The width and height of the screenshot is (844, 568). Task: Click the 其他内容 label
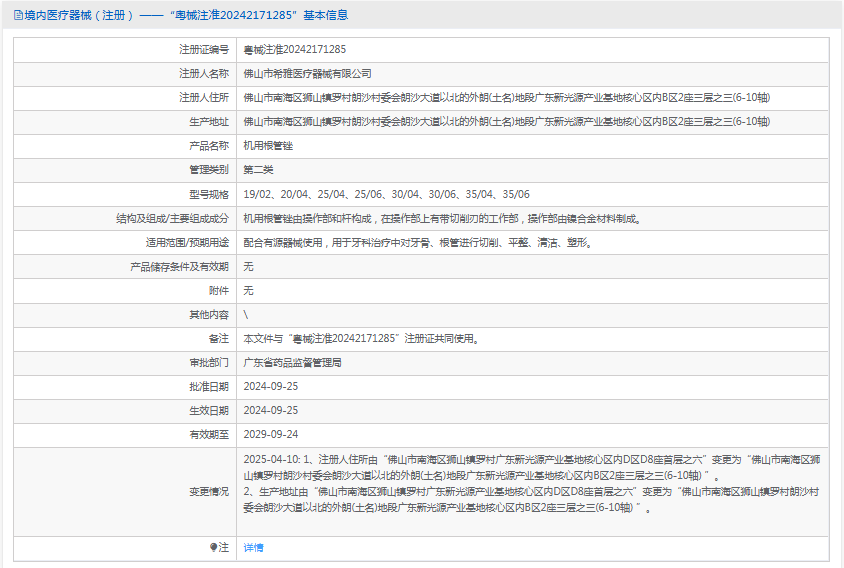coord(209,315)
